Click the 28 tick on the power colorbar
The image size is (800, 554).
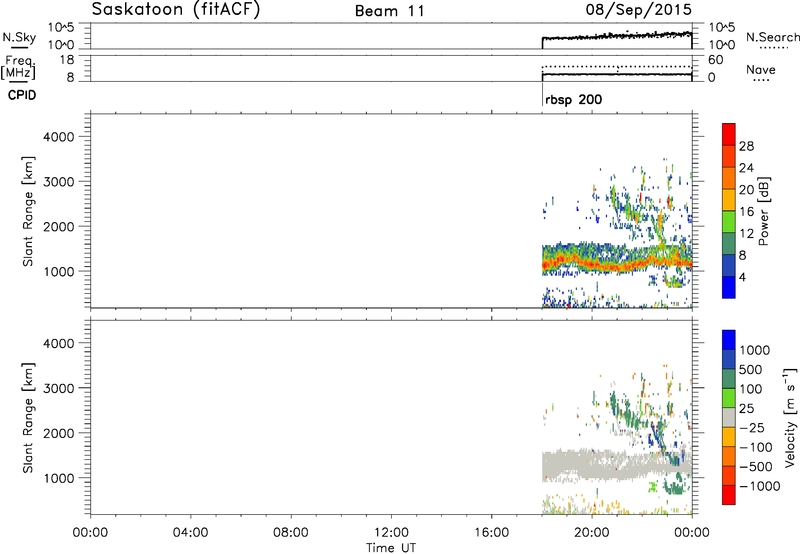click(x=746, y=146)
